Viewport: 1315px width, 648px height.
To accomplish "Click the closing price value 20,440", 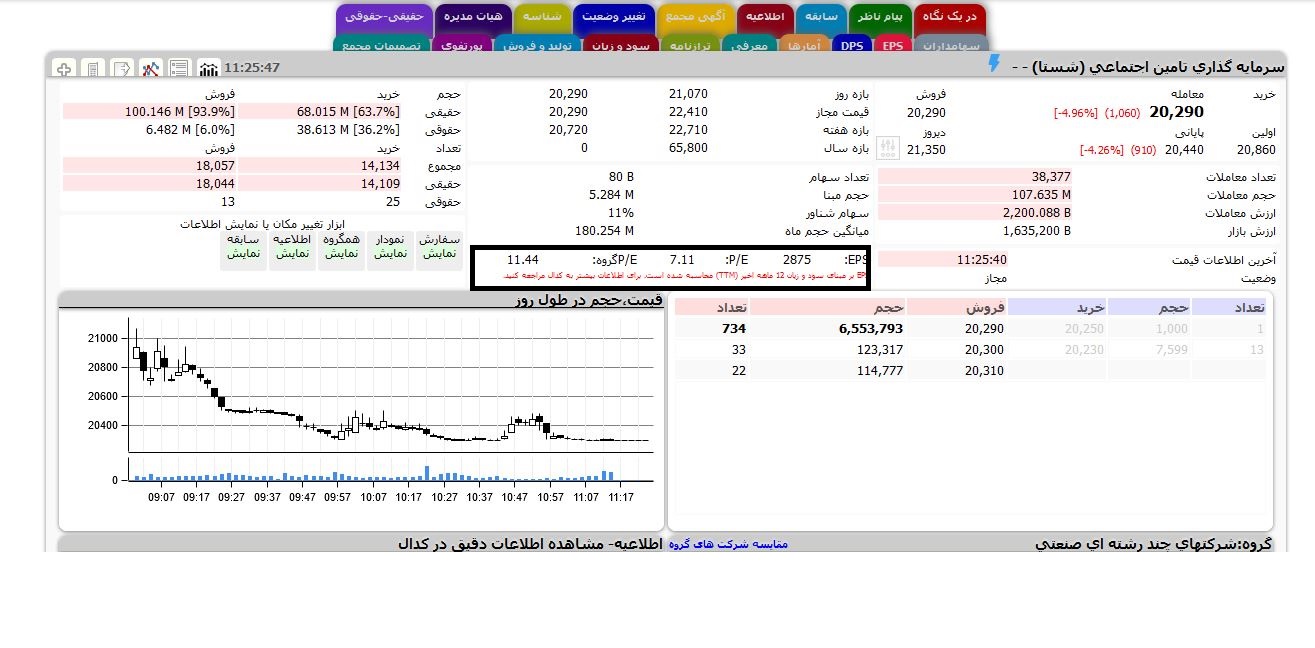I will tap(1186, 150).
